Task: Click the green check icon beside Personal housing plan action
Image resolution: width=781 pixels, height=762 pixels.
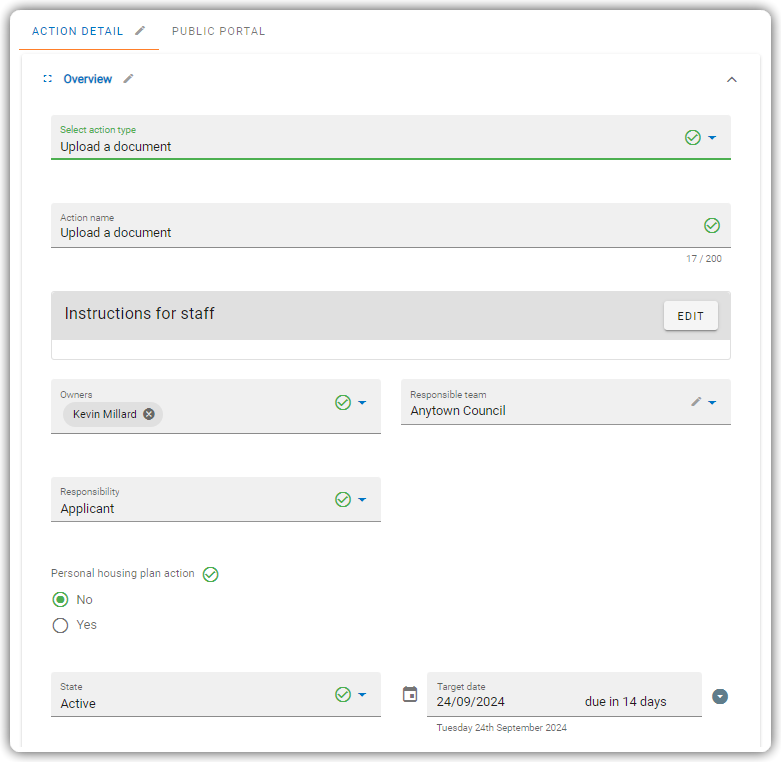Action: click(210, 574)
